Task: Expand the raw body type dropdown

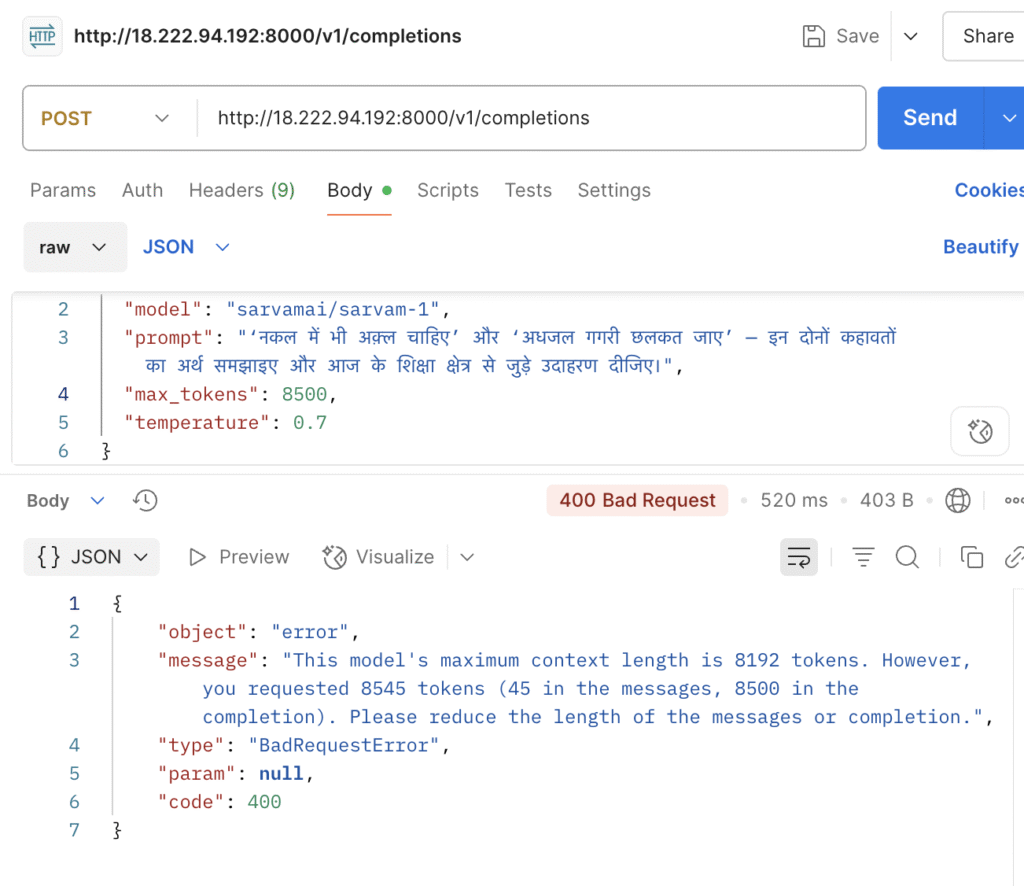Action: pos(75,247)
